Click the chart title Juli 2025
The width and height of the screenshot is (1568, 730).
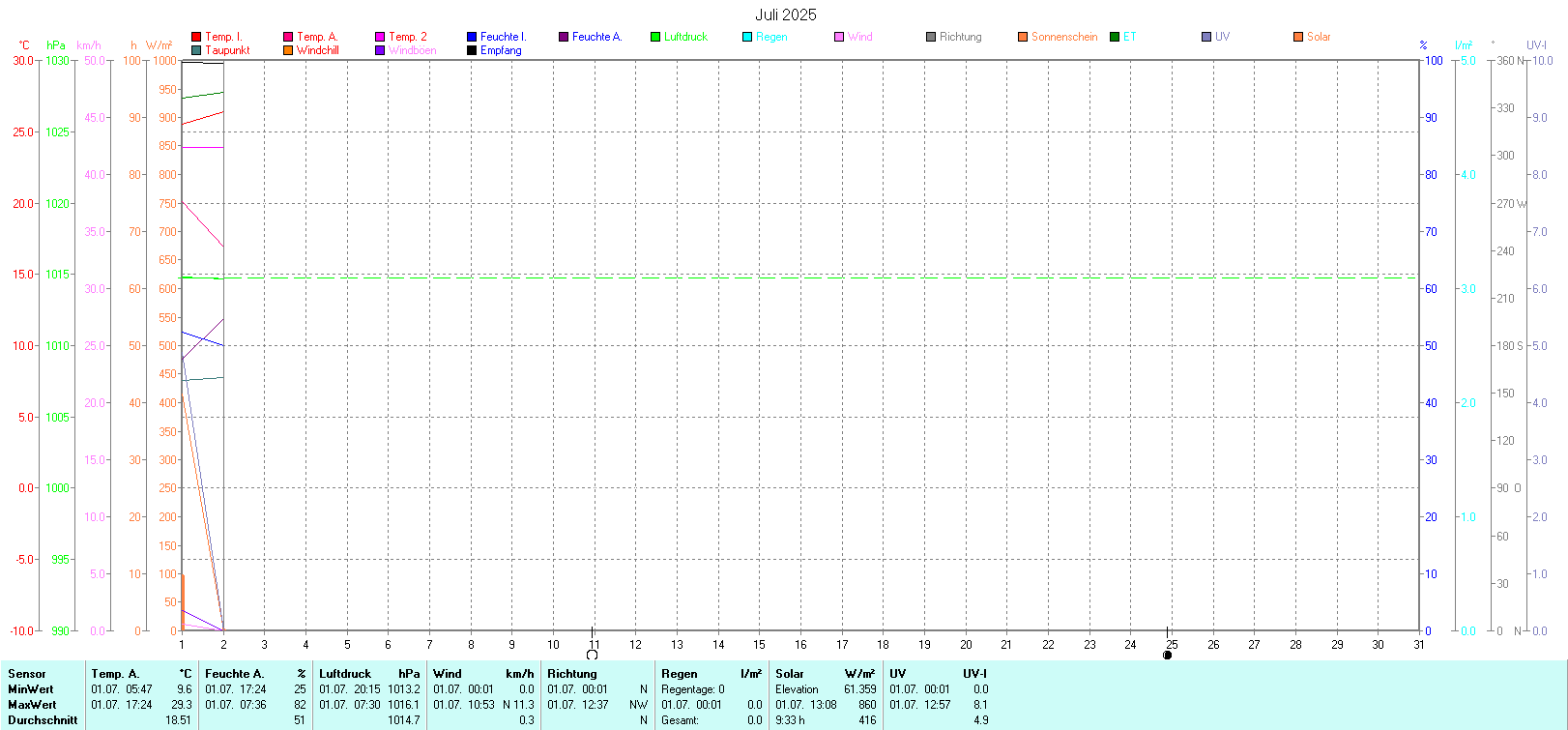[x=786, y=15]
